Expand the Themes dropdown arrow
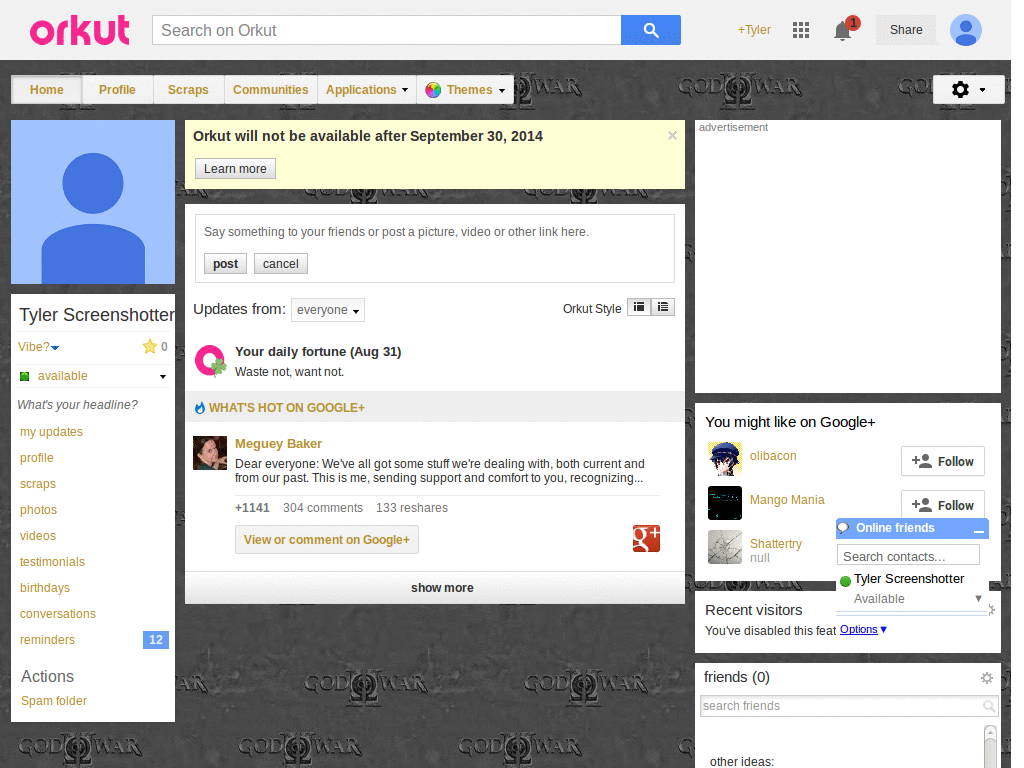This screenshot has height=768, width=1024. pyautogui.click(x=502, y=91)
